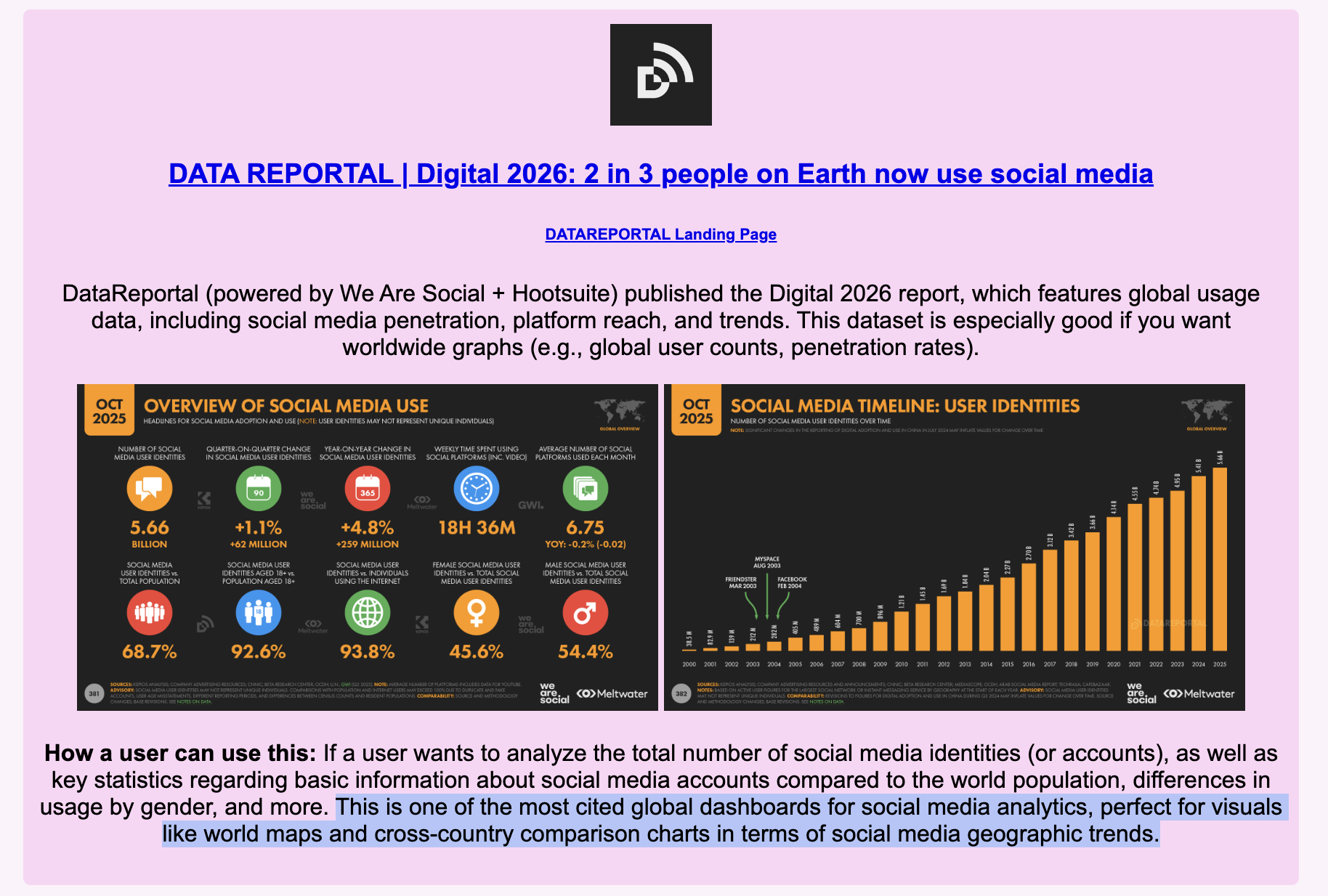
Task: Click the bold 'How a user can use this' text
Action: (180, 754)
